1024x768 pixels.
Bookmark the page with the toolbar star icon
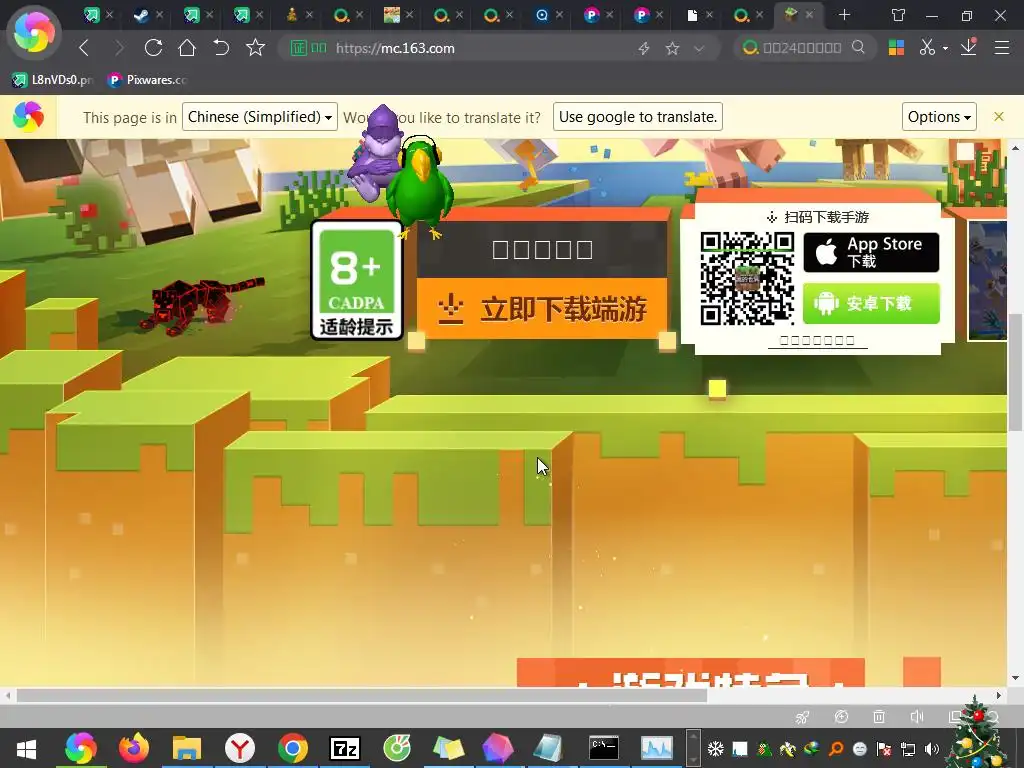tap(255, 48)
